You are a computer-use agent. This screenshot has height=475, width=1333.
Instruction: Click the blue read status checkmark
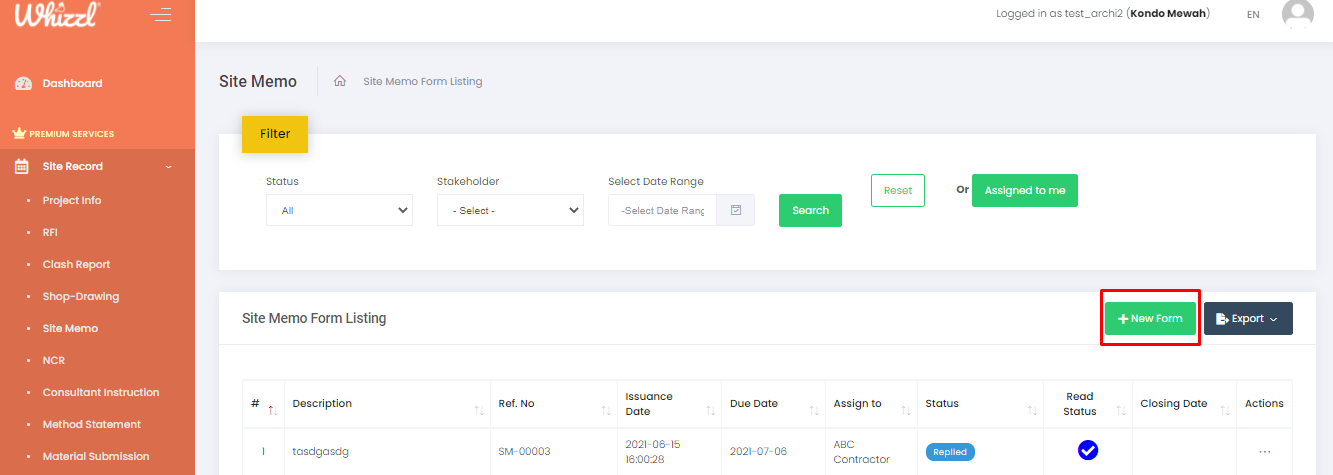(1087, 451)
